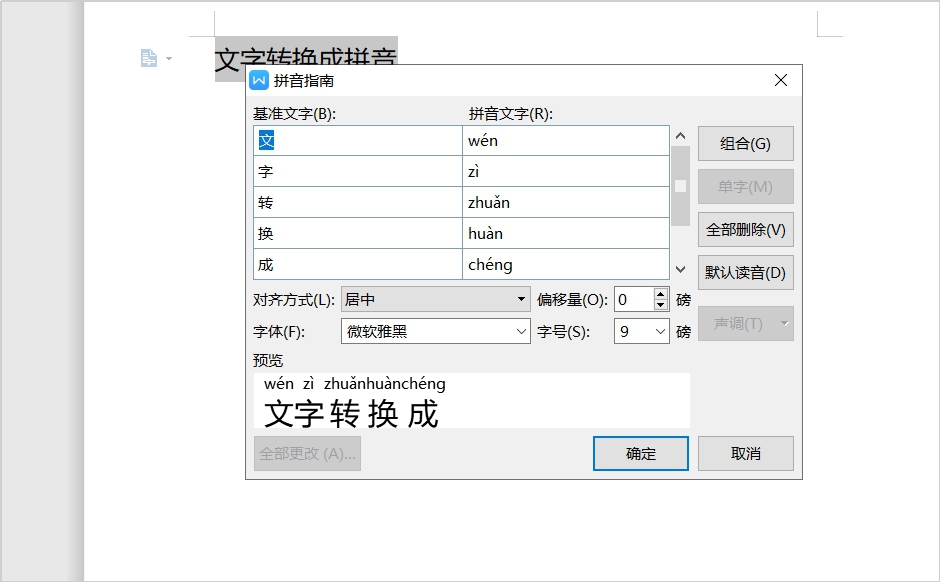Open the 字号 font size dropdown showing 9

point(661,331)
